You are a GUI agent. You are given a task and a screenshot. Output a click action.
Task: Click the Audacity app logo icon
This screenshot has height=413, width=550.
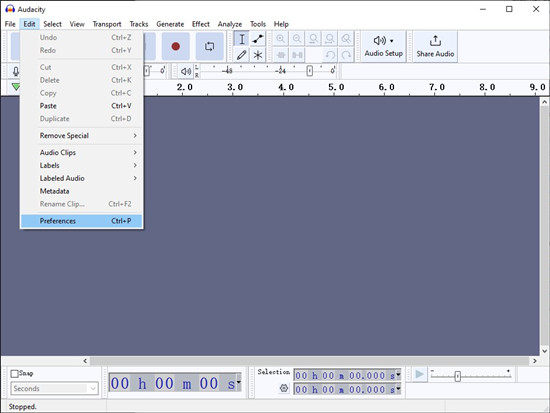10,9
